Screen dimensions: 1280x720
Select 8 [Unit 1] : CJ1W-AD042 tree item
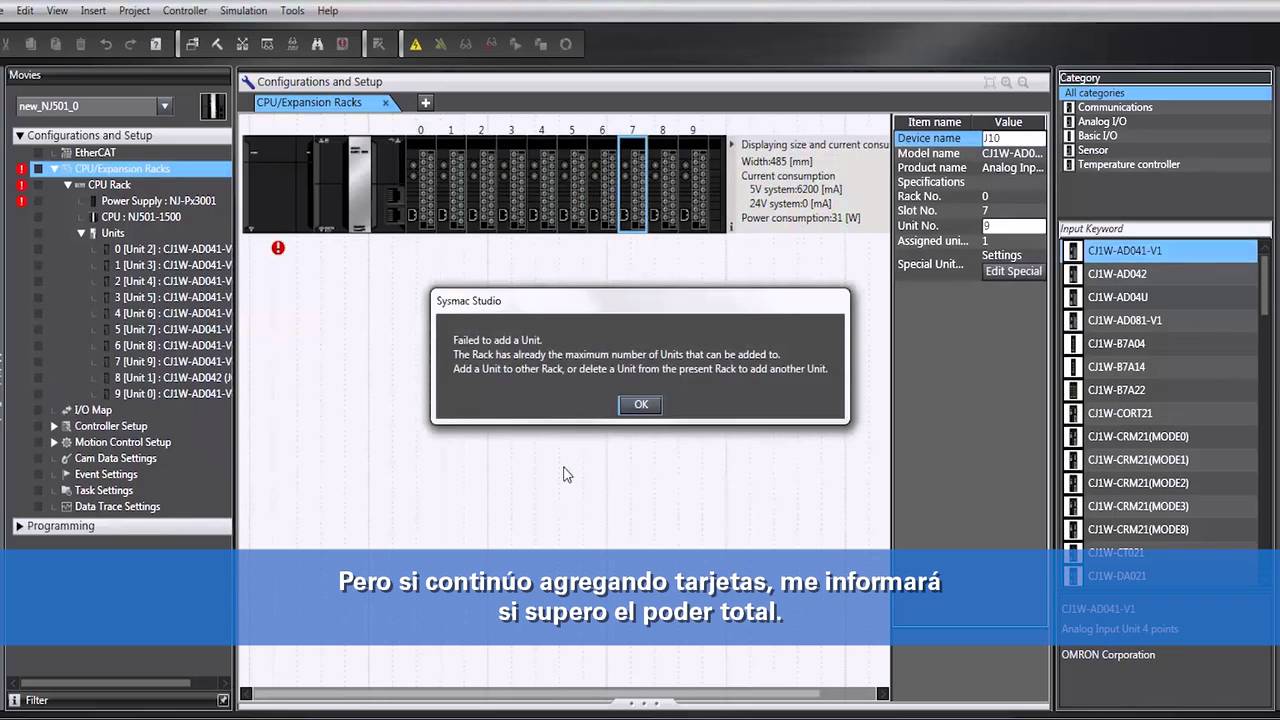173,378
